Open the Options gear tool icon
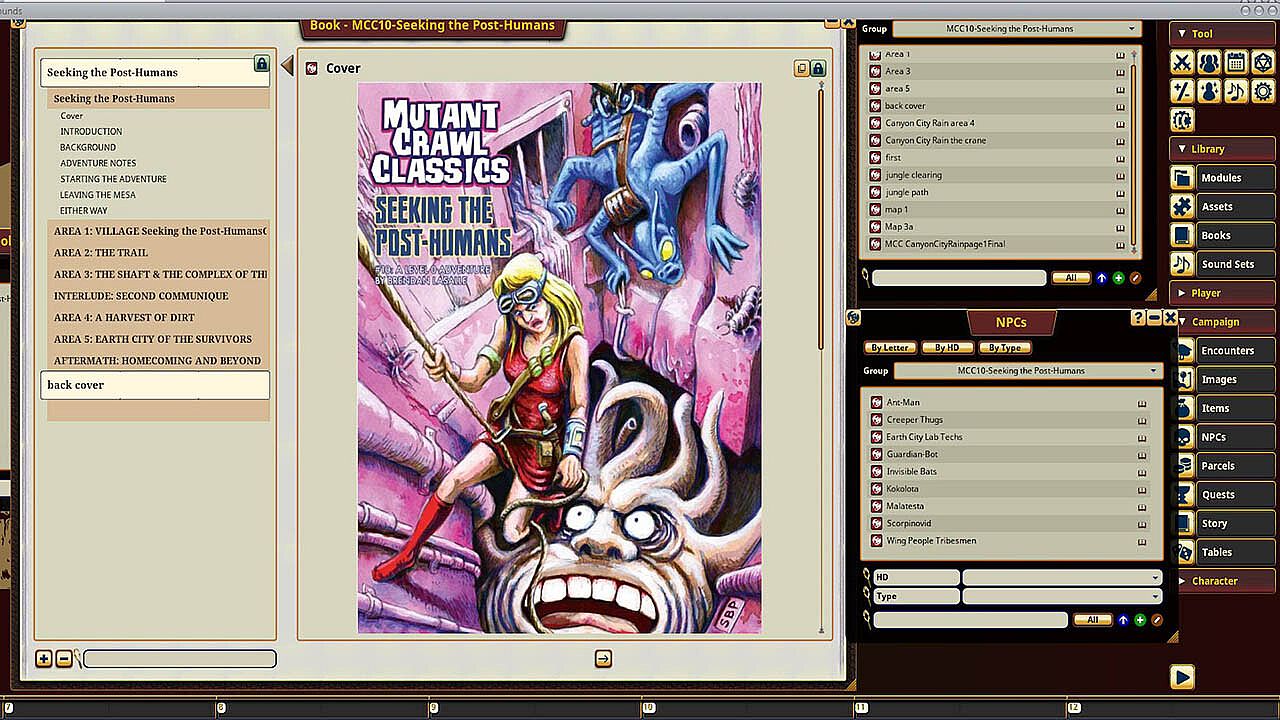 coord(1263,91)
